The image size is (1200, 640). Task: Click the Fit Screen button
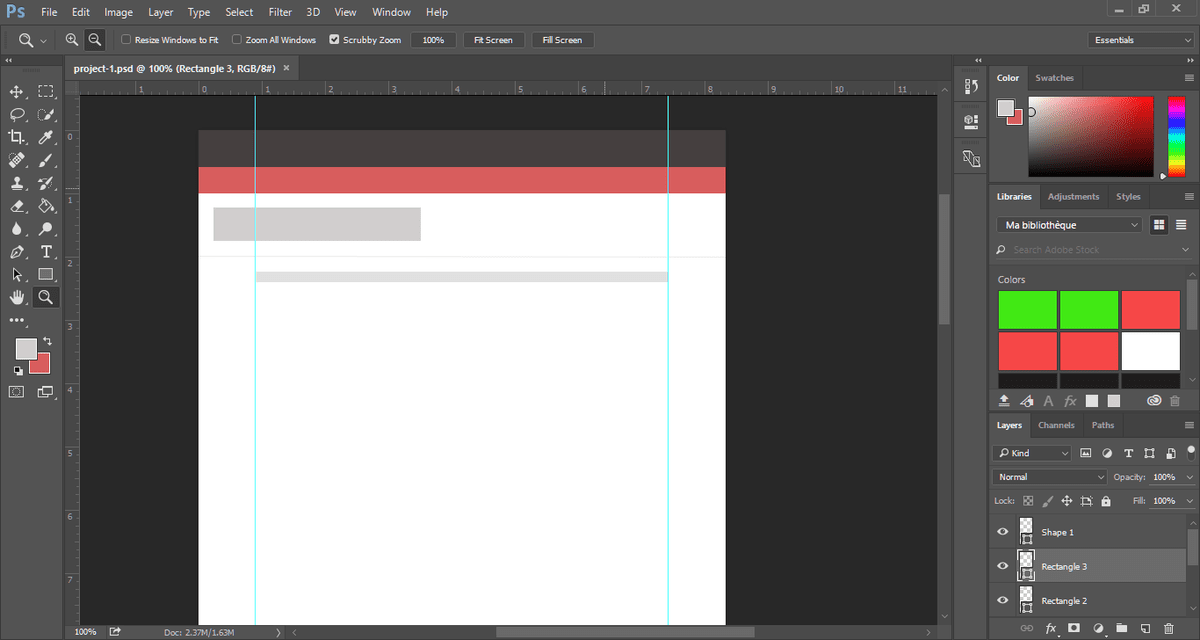click(493, 40)
